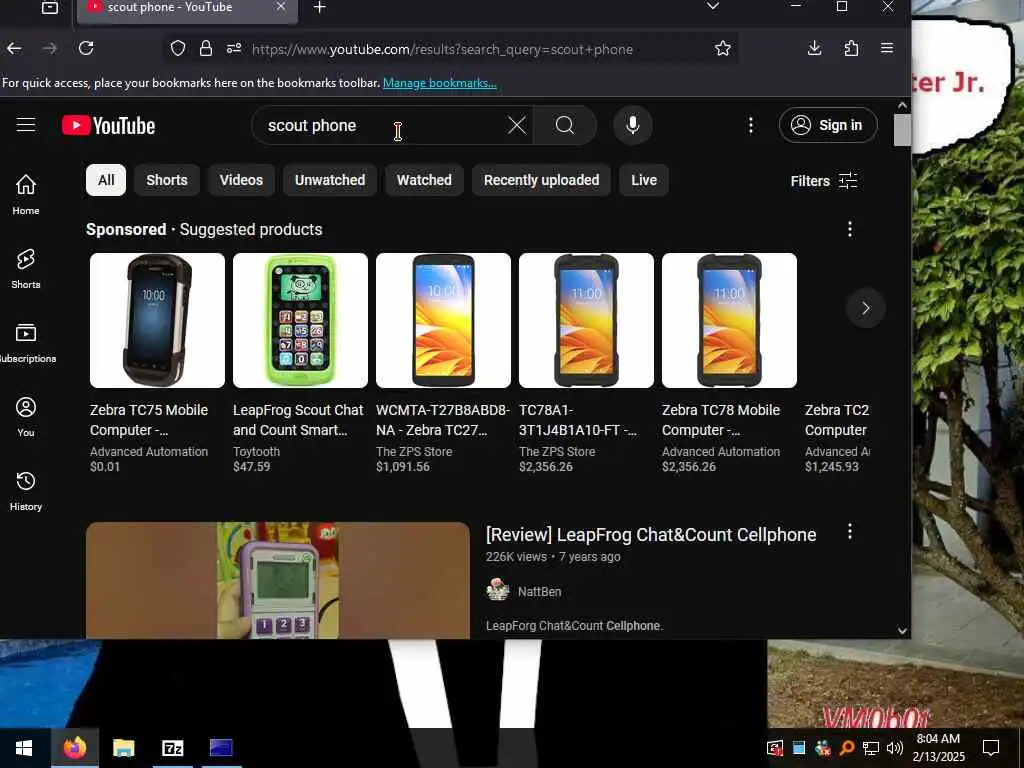Click Zebra TC78 Mobile Computer title
The width and height of the screenshot is (1024, 768).
[x=721, y=420]
